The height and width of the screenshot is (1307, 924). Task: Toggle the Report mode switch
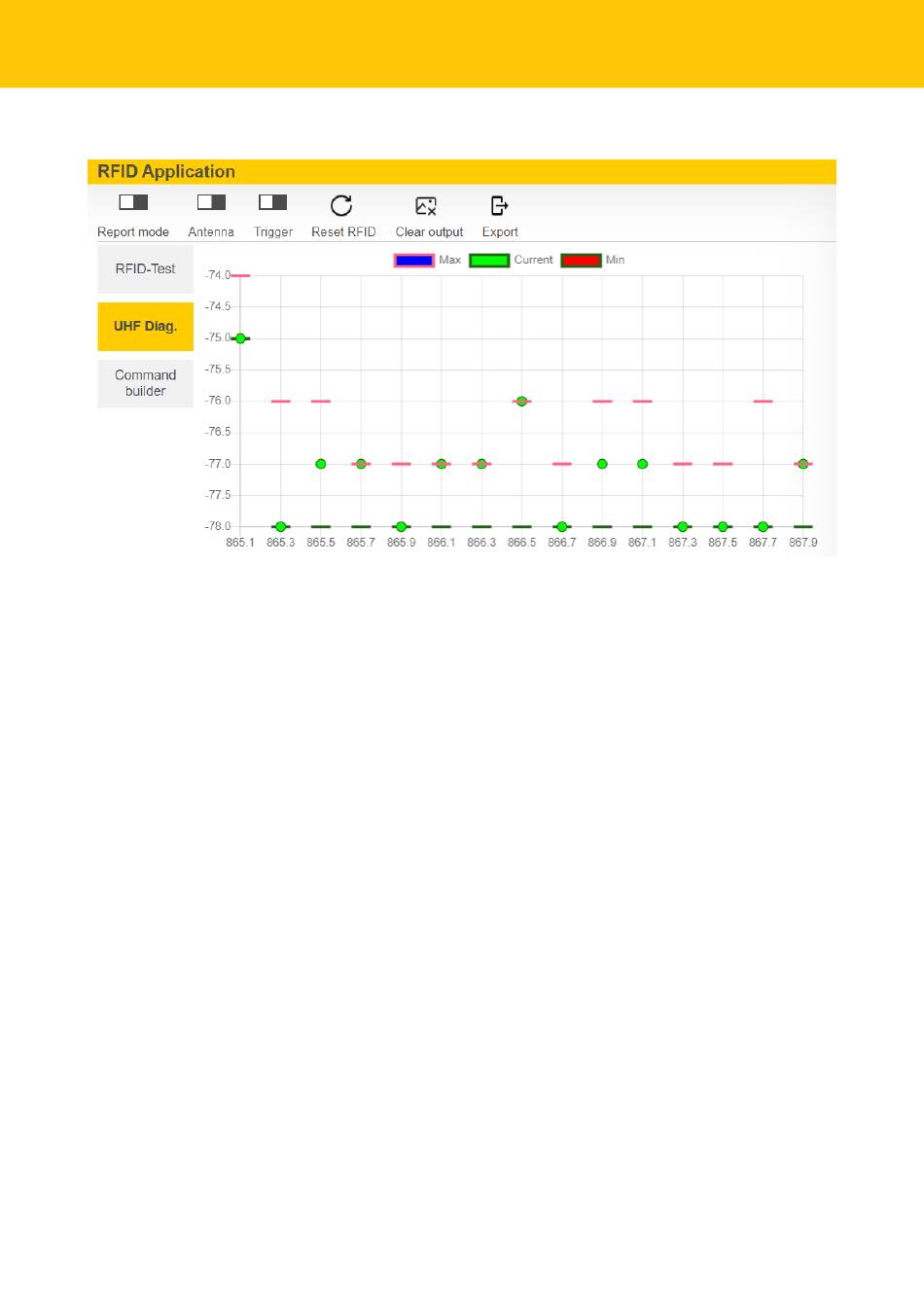[x=133, y=202]
